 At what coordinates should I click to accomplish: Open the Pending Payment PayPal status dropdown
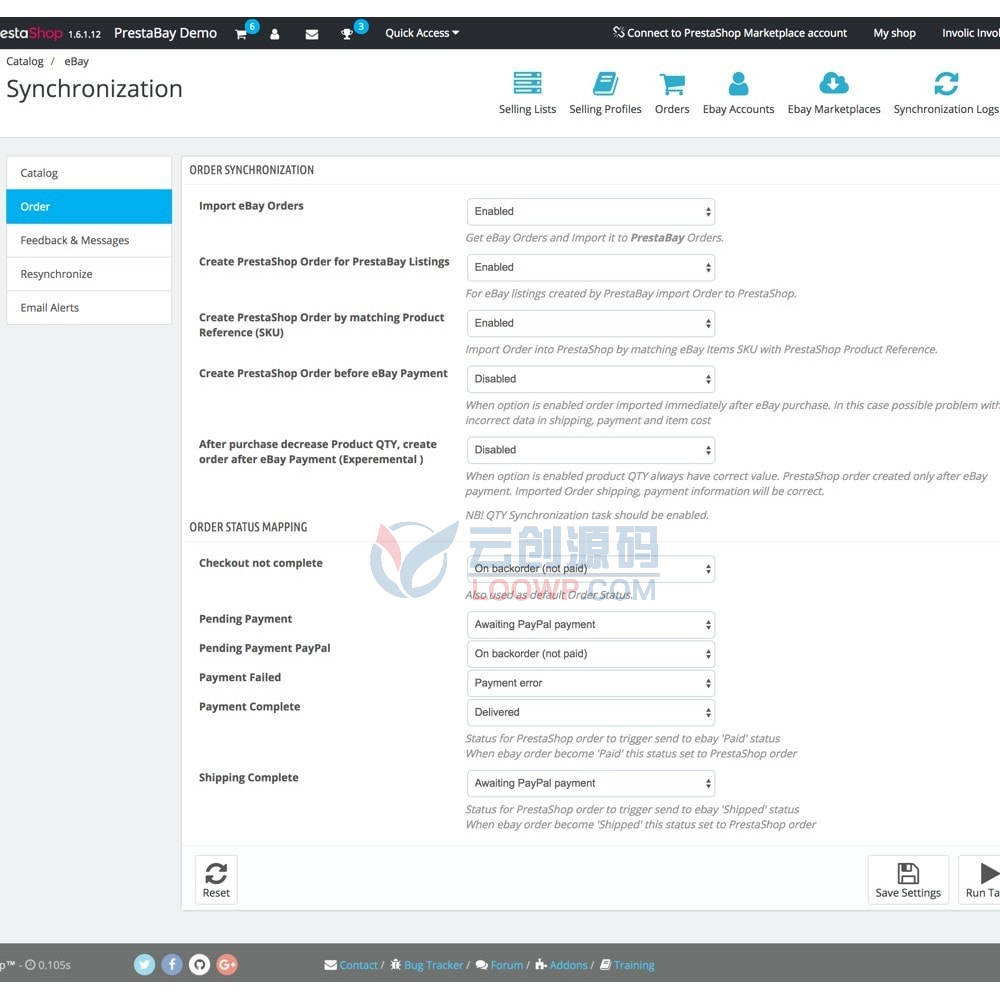click(591, 654)
